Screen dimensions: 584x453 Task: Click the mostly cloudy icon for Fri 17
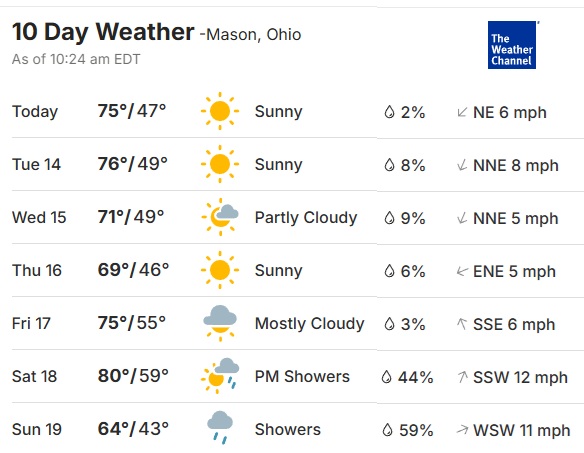click(220, 323)
